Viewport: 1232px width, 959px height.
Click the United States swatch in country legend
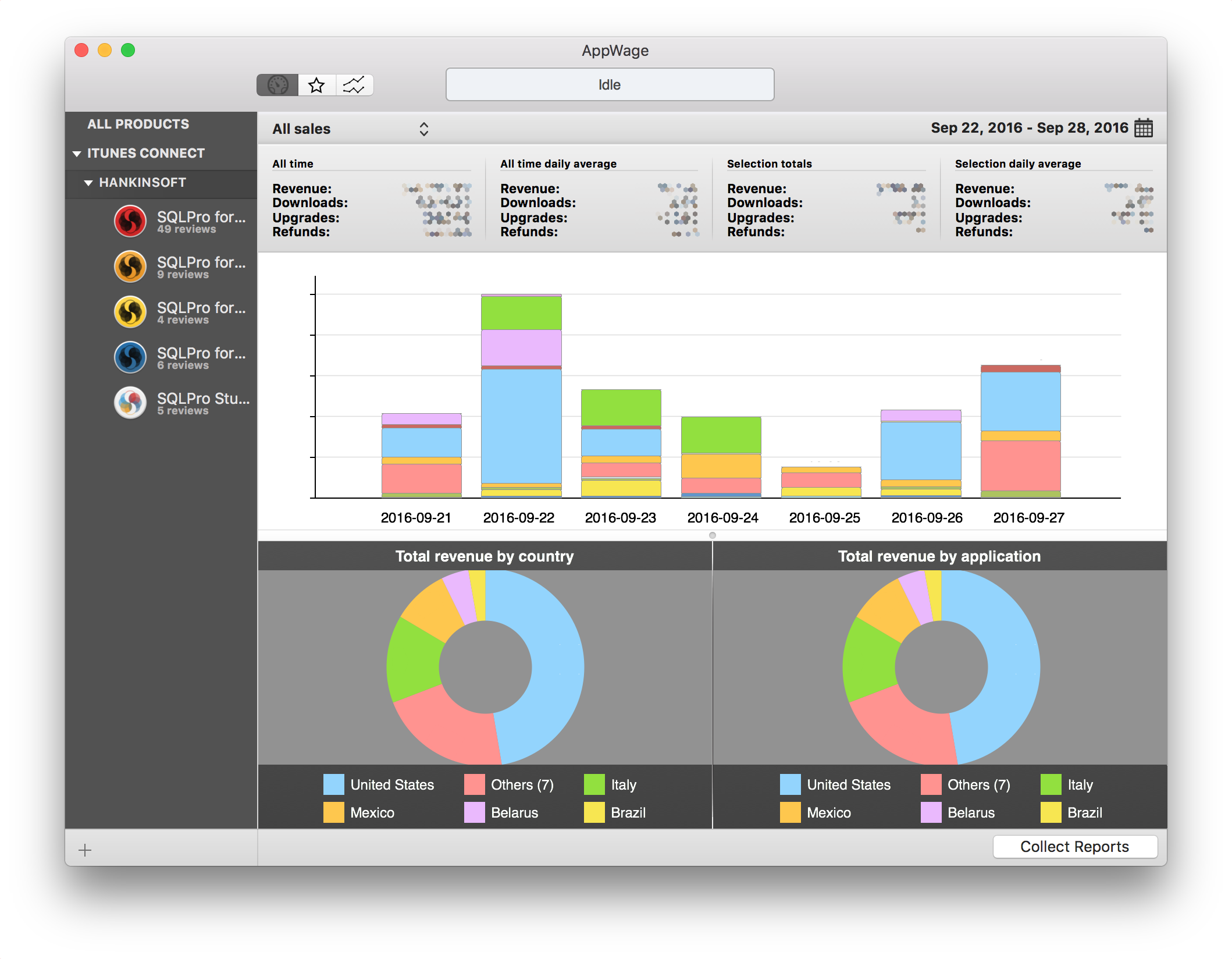click(x=333, y=784)
